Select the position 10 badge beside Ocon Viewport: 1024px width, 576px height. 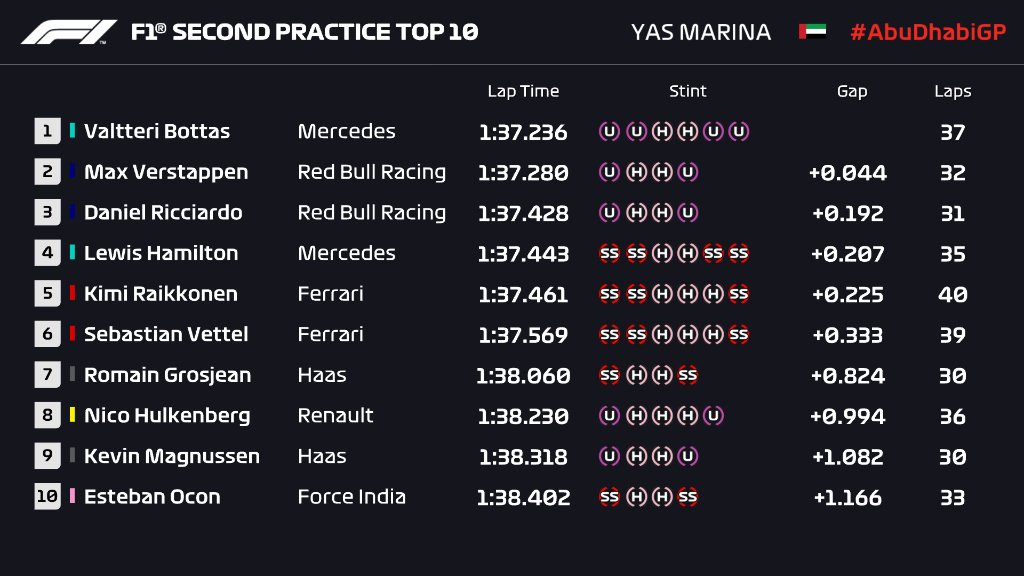pos(47,497)
